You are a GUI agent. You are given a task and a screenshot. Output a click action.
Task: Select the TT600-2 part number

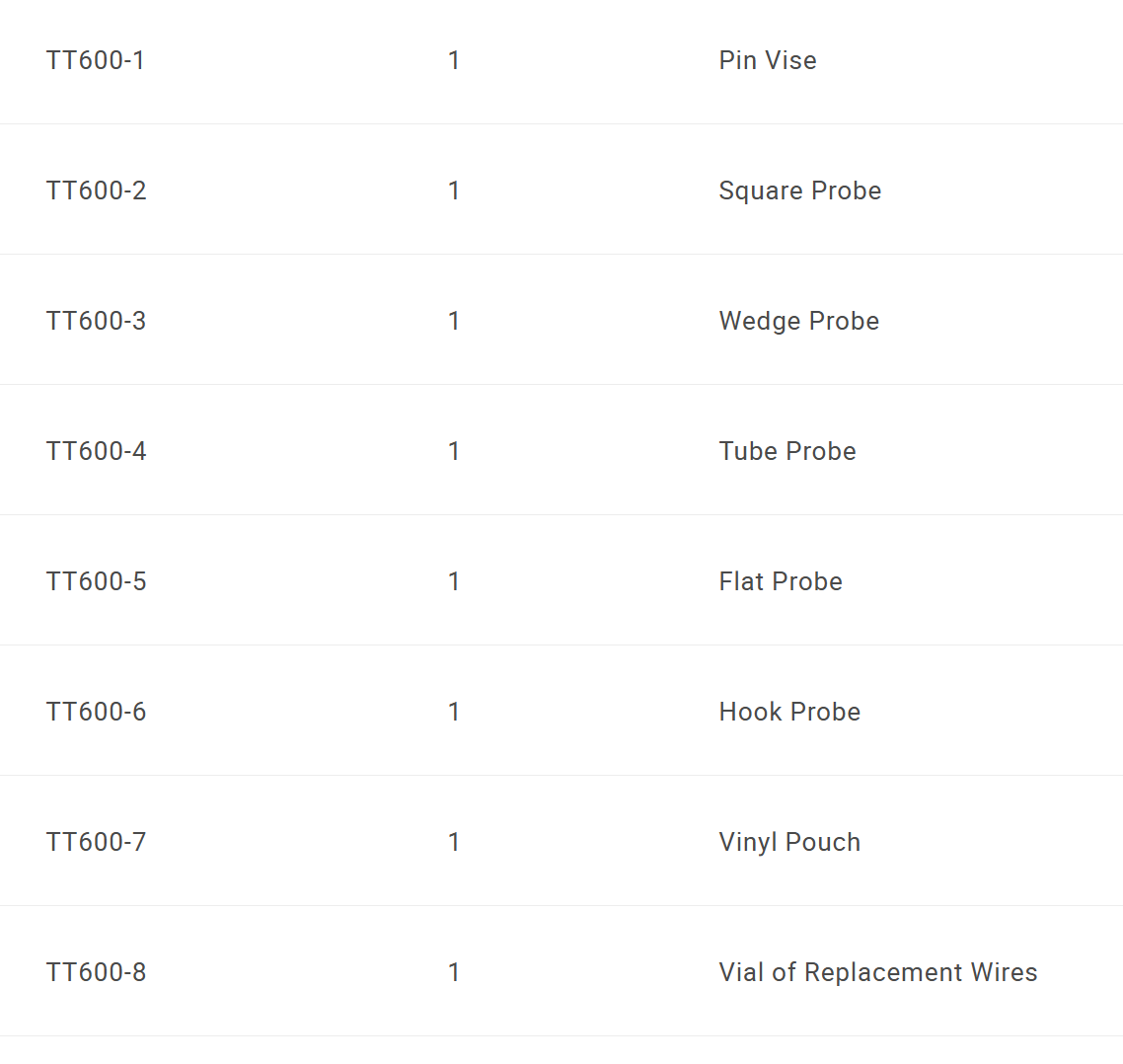pyautogui.click(x=96, y=190)
